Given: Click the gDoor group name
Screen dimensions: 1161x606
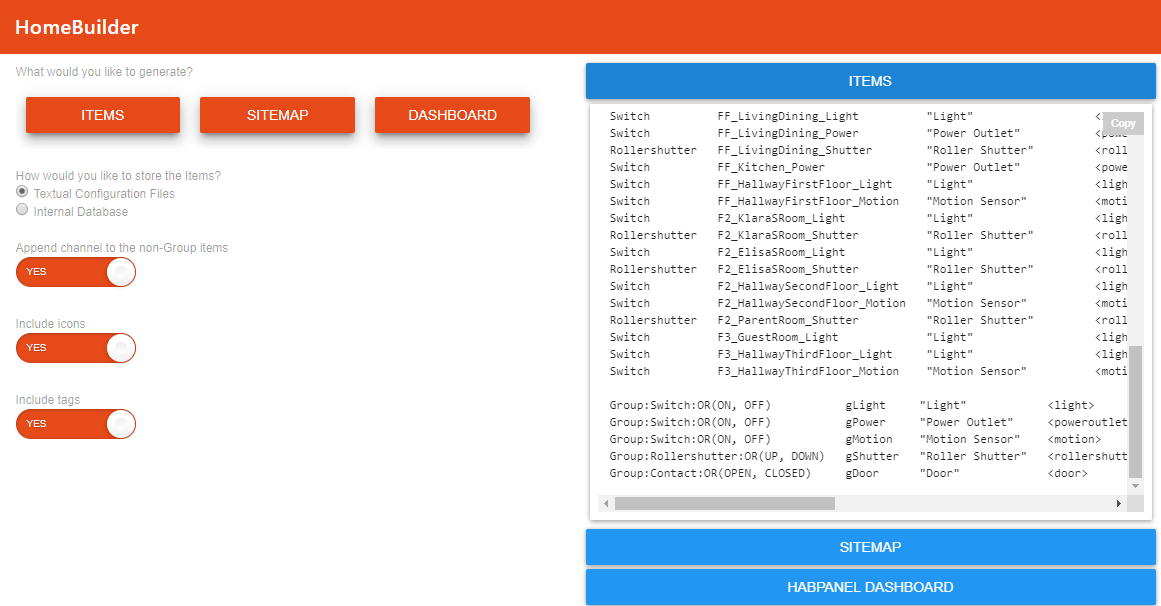Looking at the screenshot, I should [862, 474].
